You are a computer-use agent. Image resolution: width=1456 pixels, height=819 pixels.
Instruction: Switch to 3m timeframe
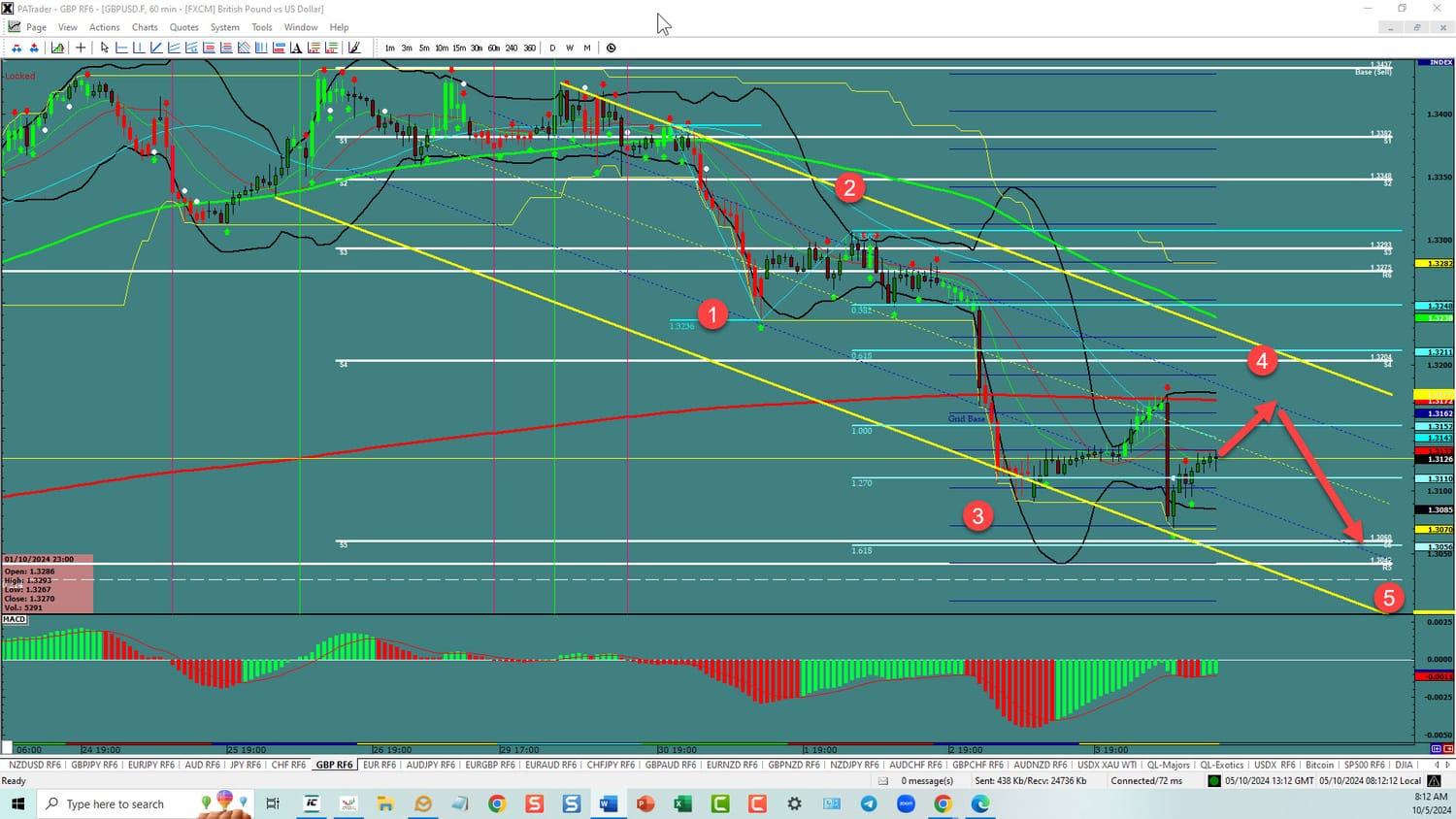[x=407, y=48]
